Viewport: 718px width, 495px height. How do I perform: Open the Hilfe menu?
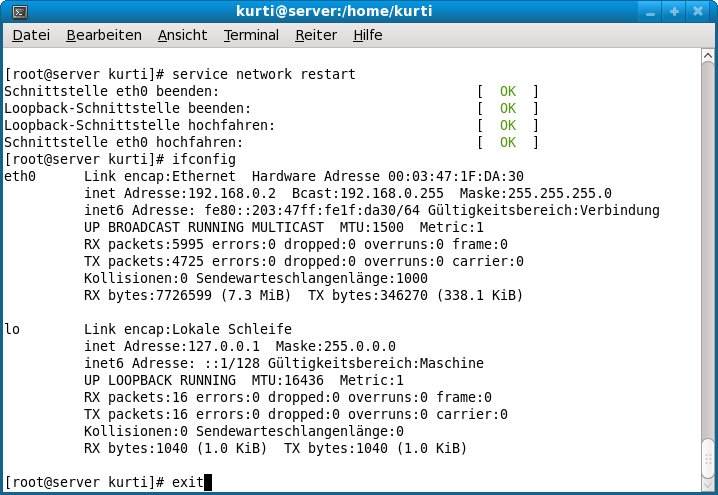click(368, 35)
